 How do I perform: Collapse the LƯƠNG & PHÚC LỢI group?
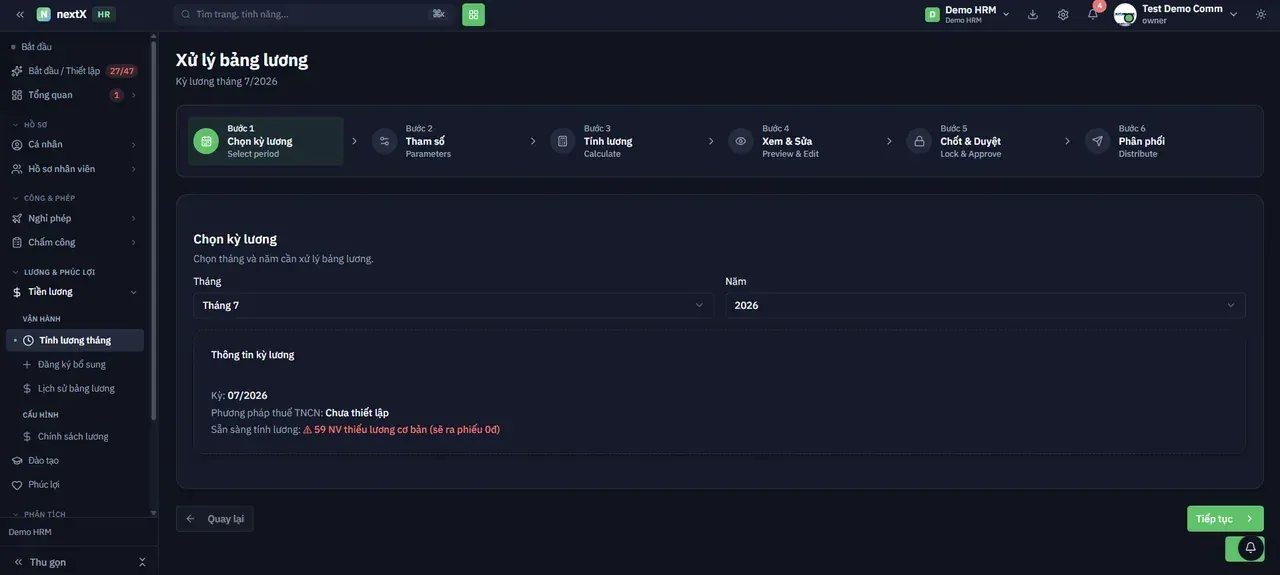pyautogui.click(x=54, y=272)
